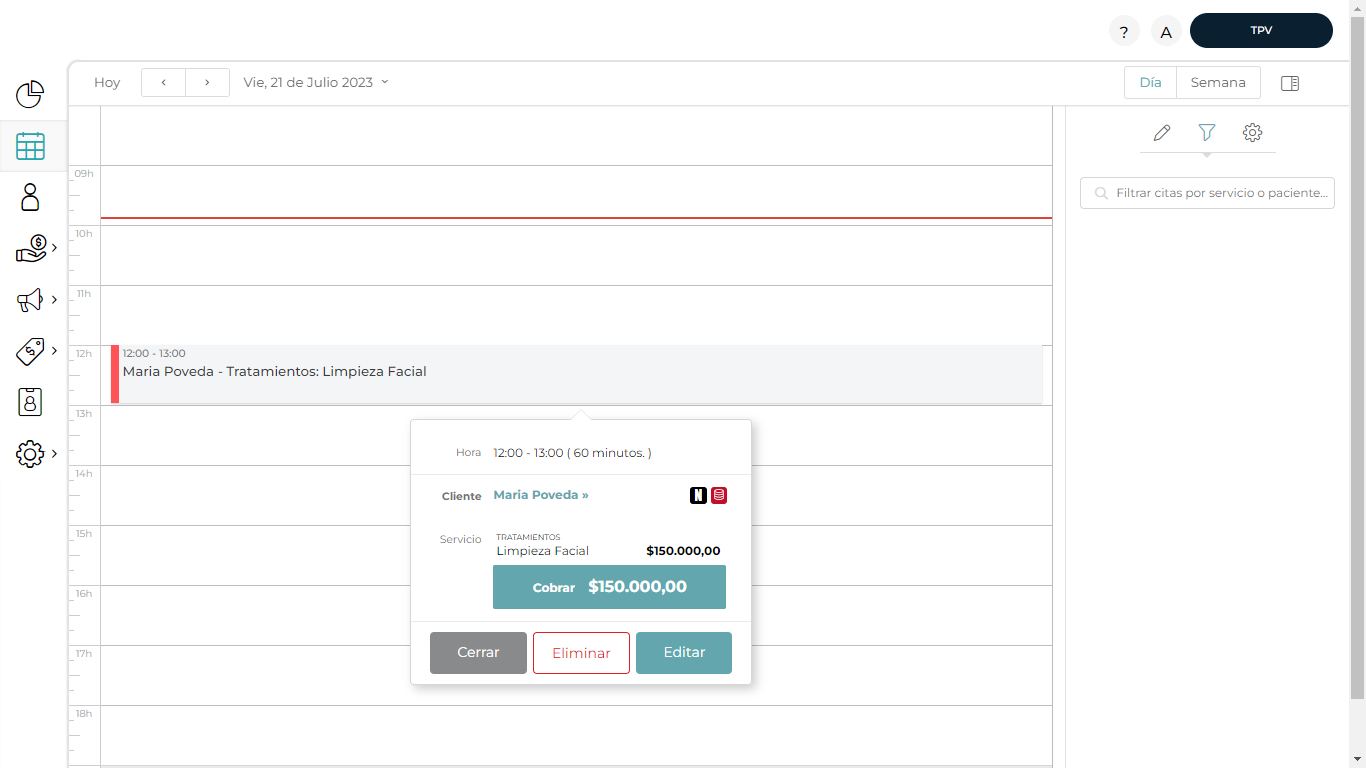Go to next day arrow

pyautogui.click(x=207, y=82)
